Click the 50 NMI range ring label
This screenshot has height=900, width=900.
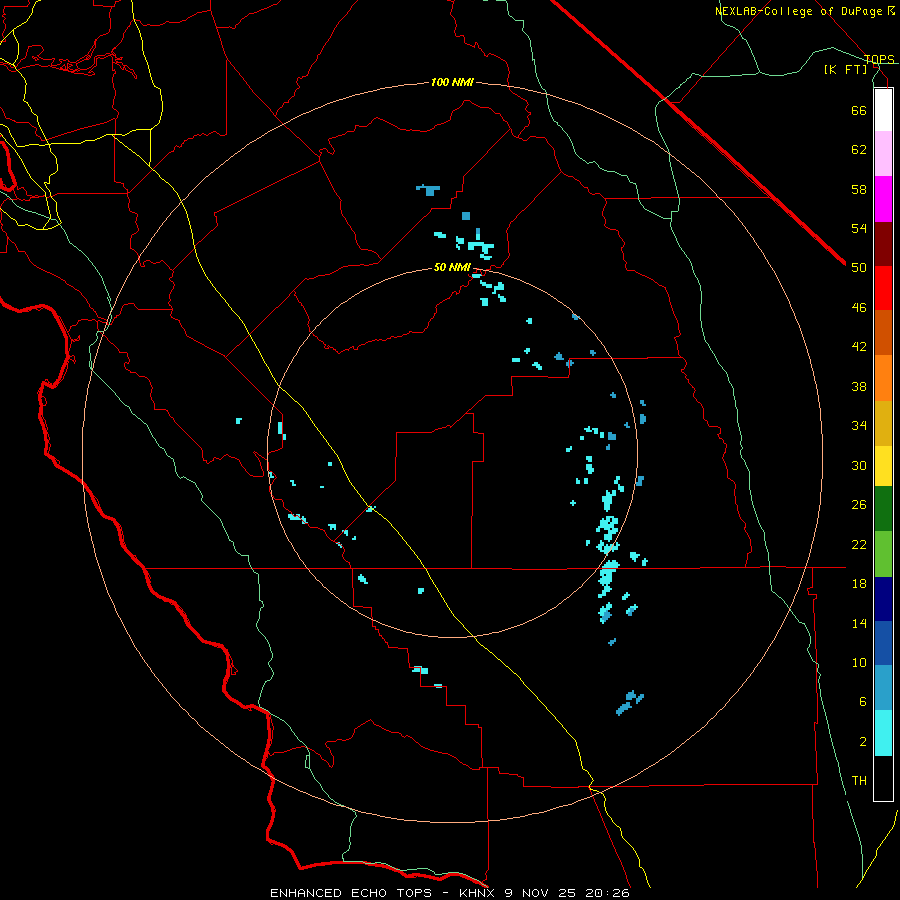pos(452,267)
